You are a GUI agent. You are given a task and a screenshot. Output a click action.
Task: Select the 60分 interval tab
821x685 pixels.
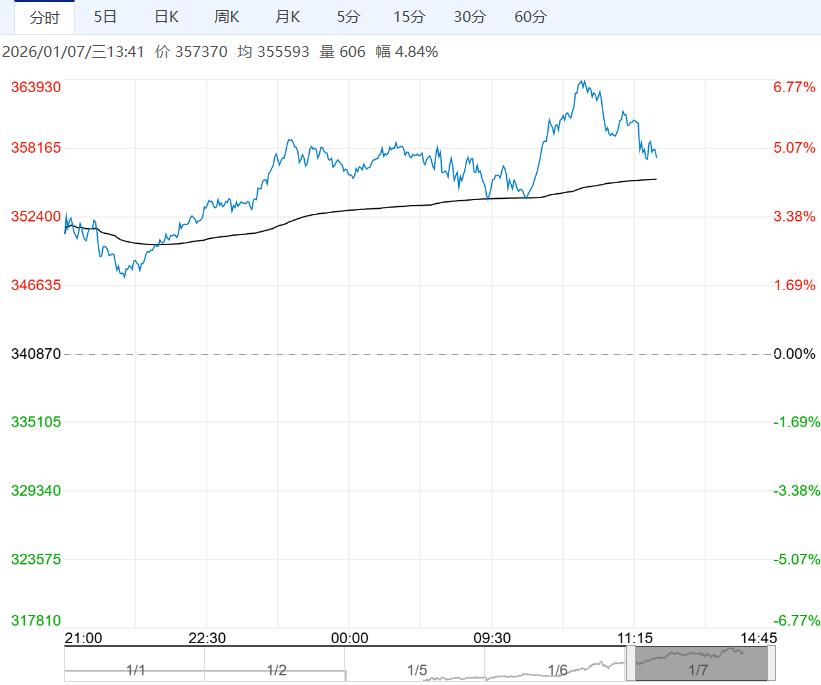[530, 17]
